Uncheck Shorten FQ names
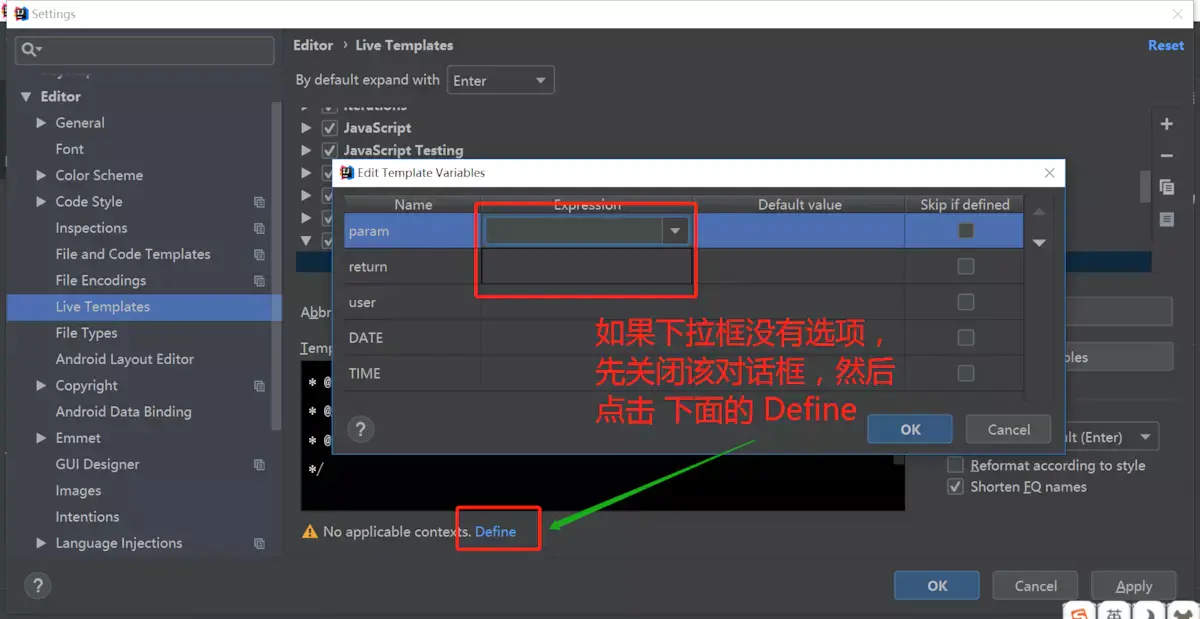 pos(955,487)
